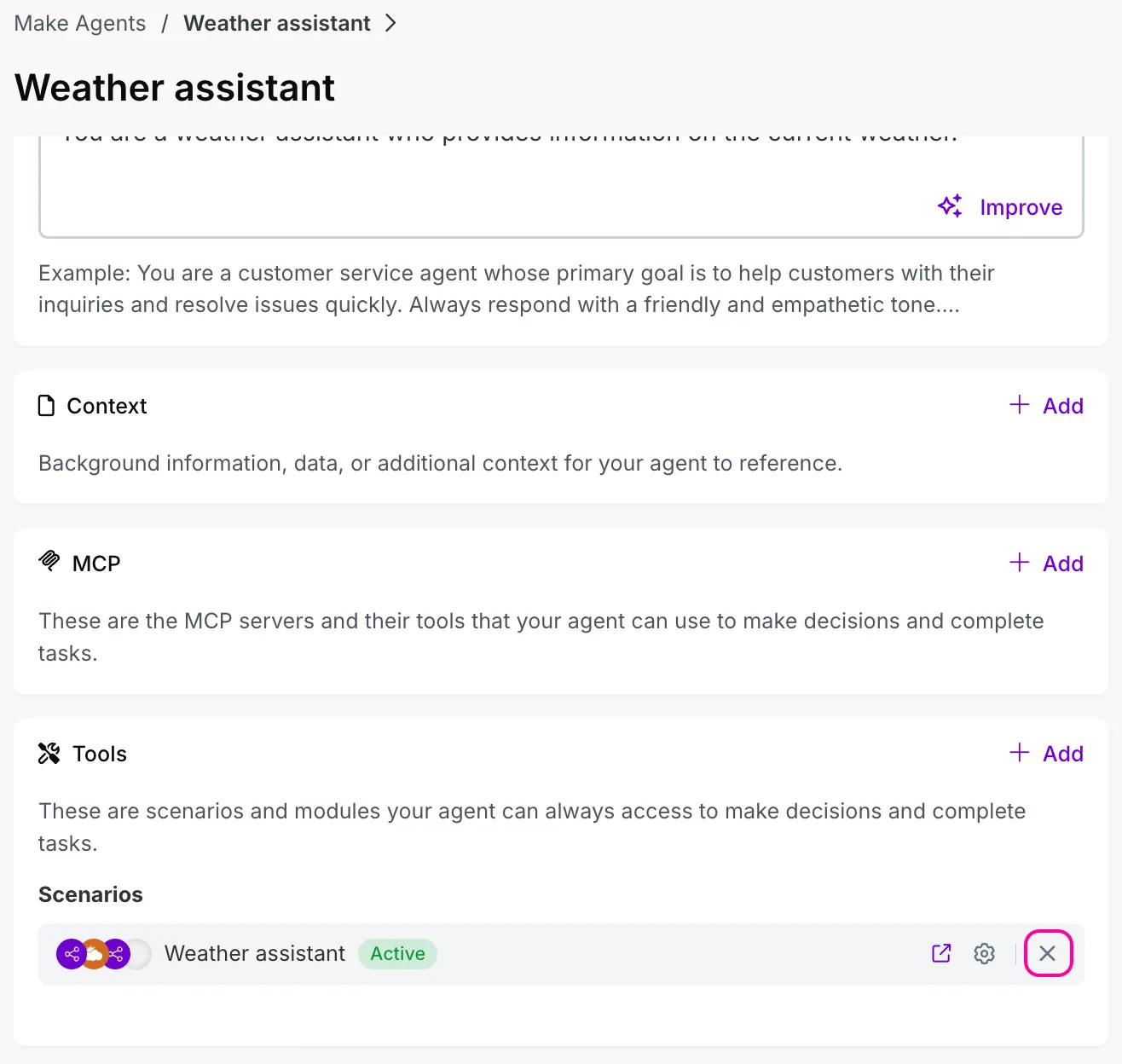The height and width of the screenshot is (1064, 1122).
Task: Expand the chevron after Weather assistant breadcrumb
Action: (x=390, y=23)
